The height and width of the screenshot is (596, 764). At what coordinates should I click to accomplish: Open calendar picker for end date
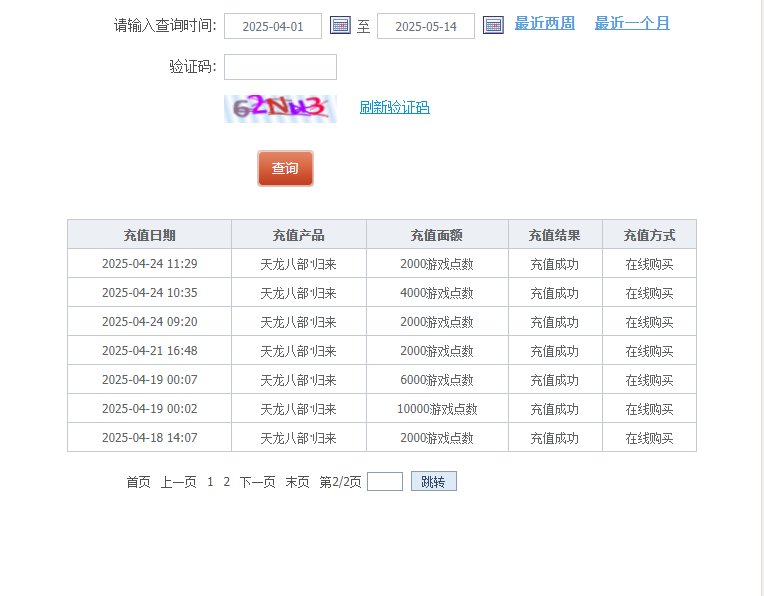pyautogui.click(x=493, y=25)
